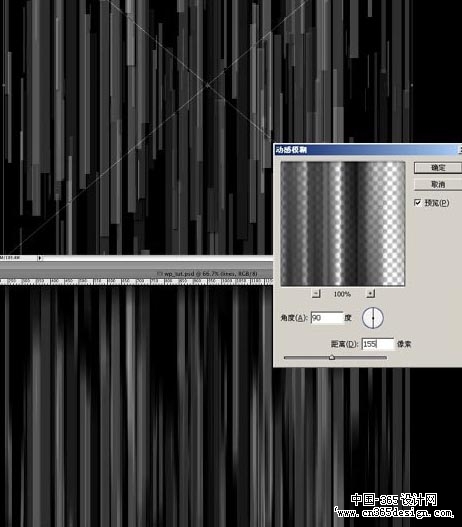The image size is (462, 527).
Task: Open the status bar arrow popup menu
Action: coord(40,258)
